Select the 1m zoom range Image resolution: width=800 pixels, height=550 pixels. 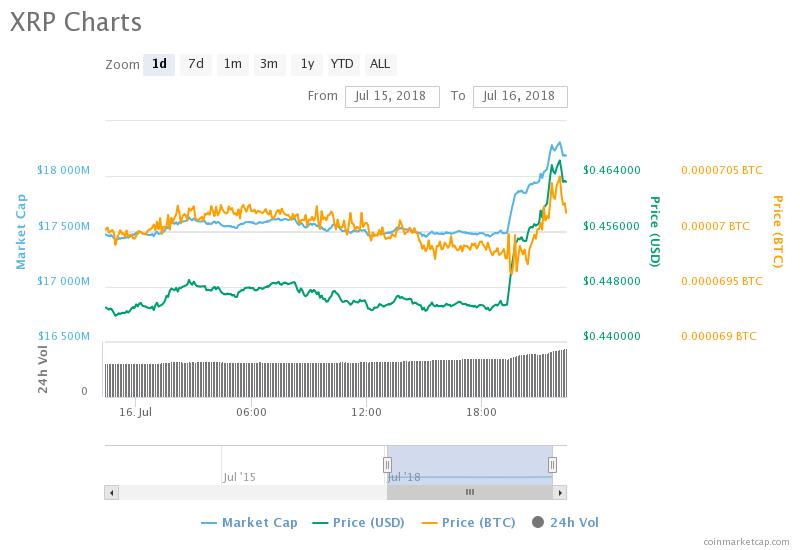pos(233,64)
